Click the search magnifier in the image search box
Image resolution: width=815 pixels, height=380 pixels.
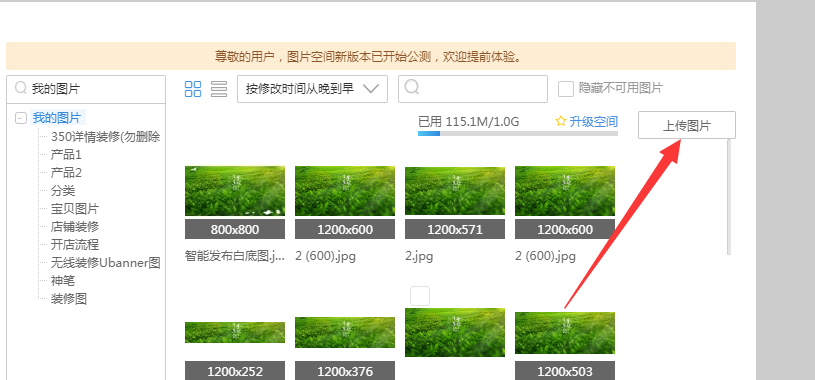point(412,87)
